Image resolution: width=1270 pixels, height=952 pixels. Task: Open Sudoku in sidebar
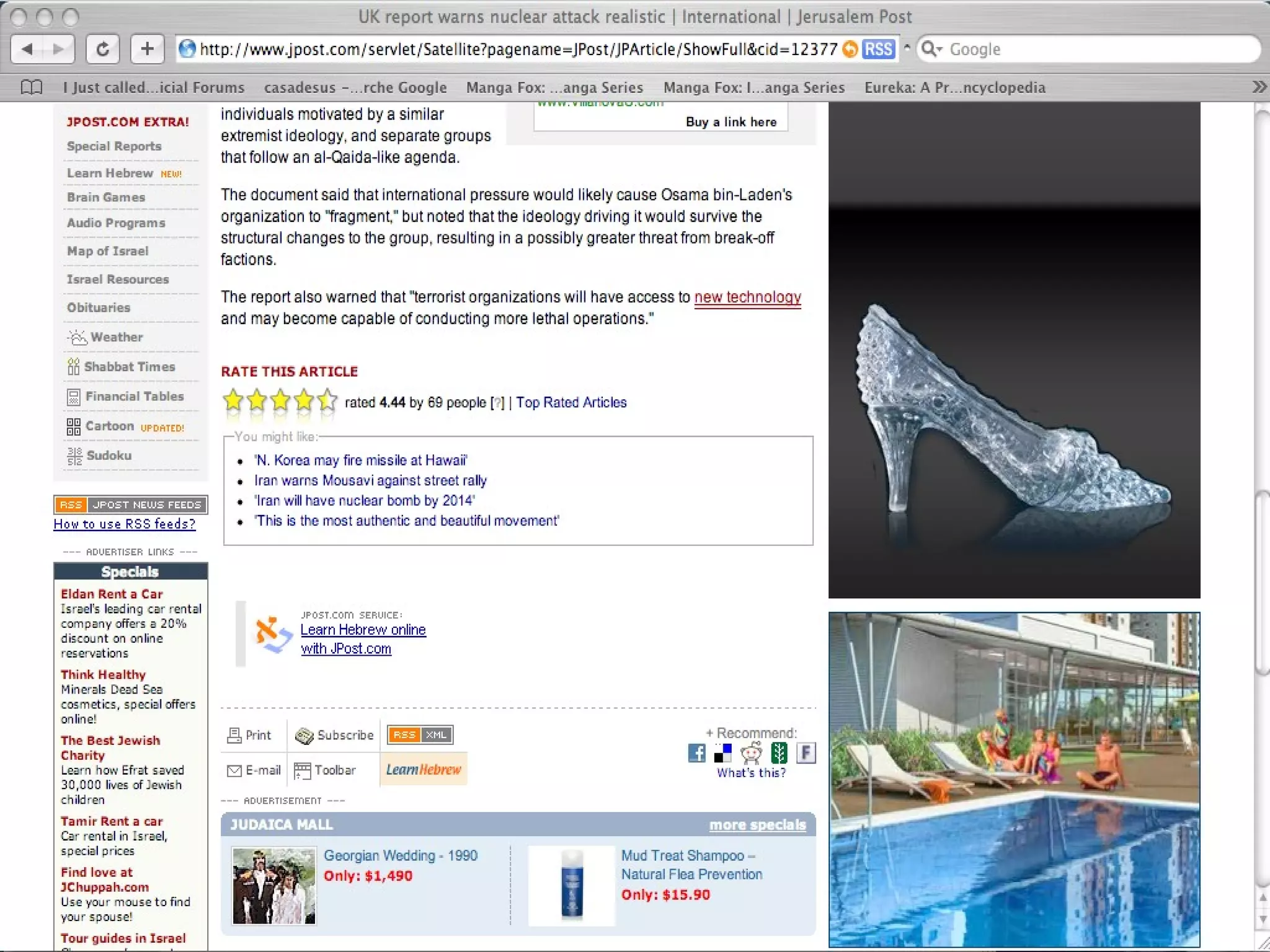click(x=109, y=456)
